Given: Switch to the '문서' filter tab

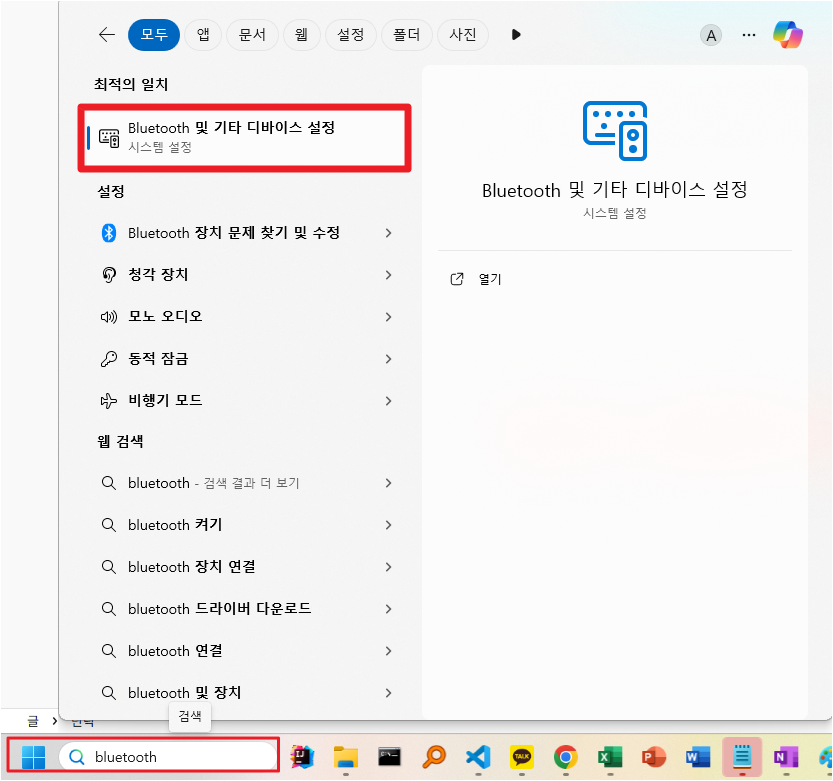Looking at the screenshot, I should point(252,35).
